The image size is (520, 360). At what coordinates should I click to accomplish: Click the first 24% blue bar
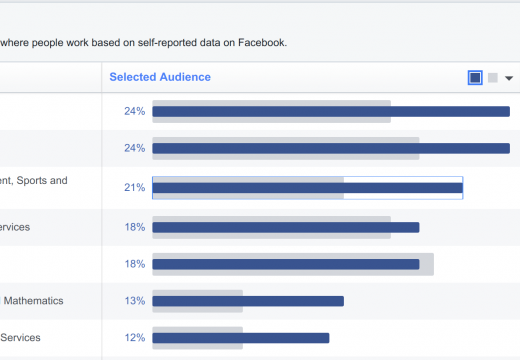click(x=331, y=111)
